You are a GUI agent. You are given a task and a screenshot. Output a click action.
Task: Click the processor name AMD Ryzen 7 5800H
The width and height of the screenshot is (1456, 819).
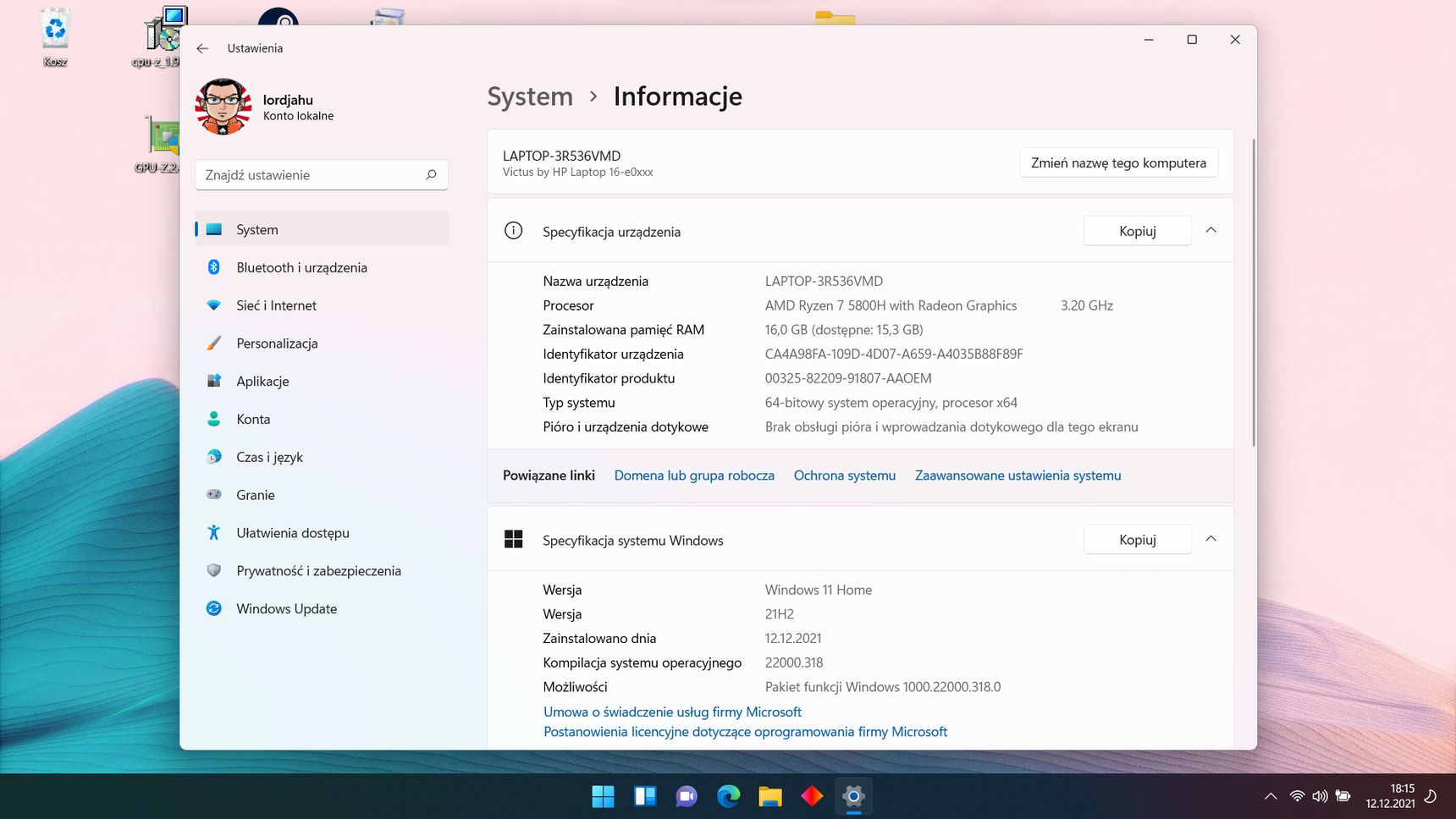pos(891,305)
